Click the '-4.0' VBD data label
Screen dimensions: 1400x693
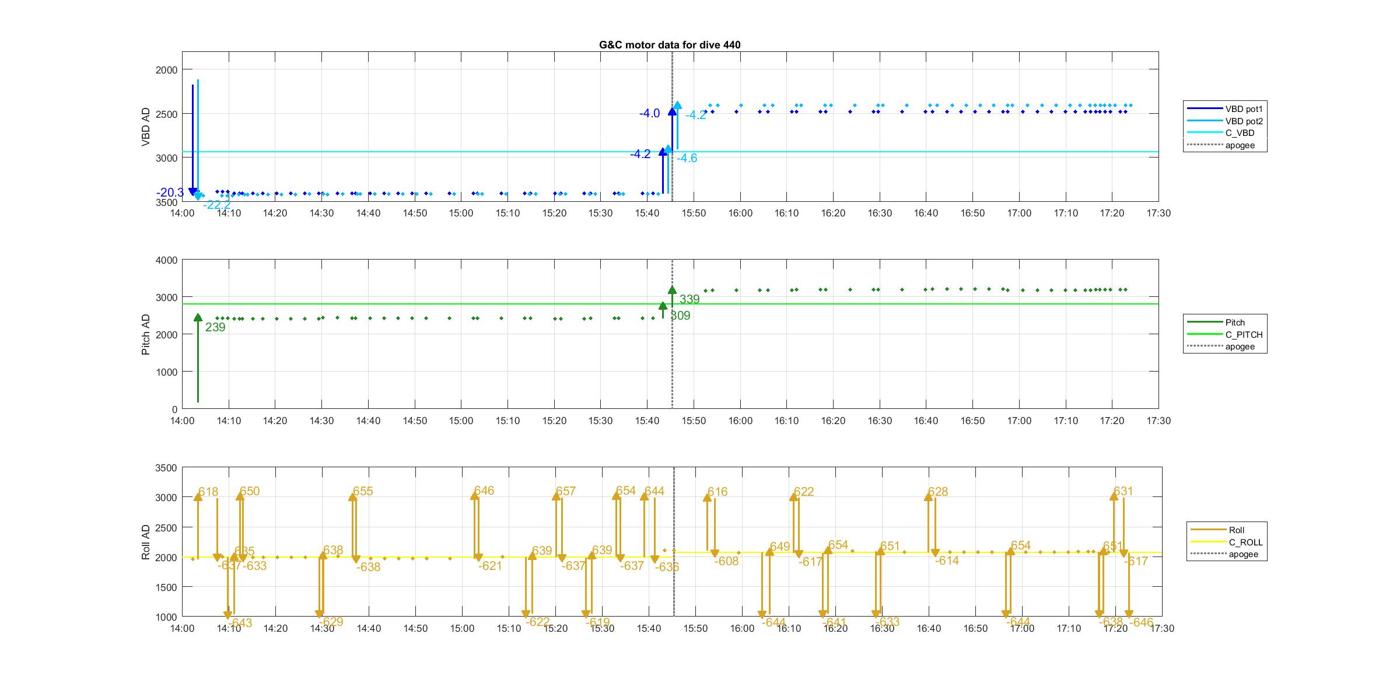(650, 113)
